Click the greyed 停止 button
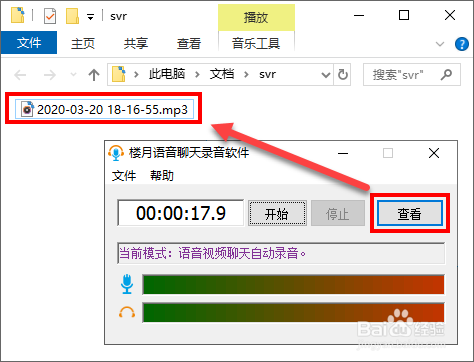The width and height of the screenshot is (474, 362). coord(338,213)
